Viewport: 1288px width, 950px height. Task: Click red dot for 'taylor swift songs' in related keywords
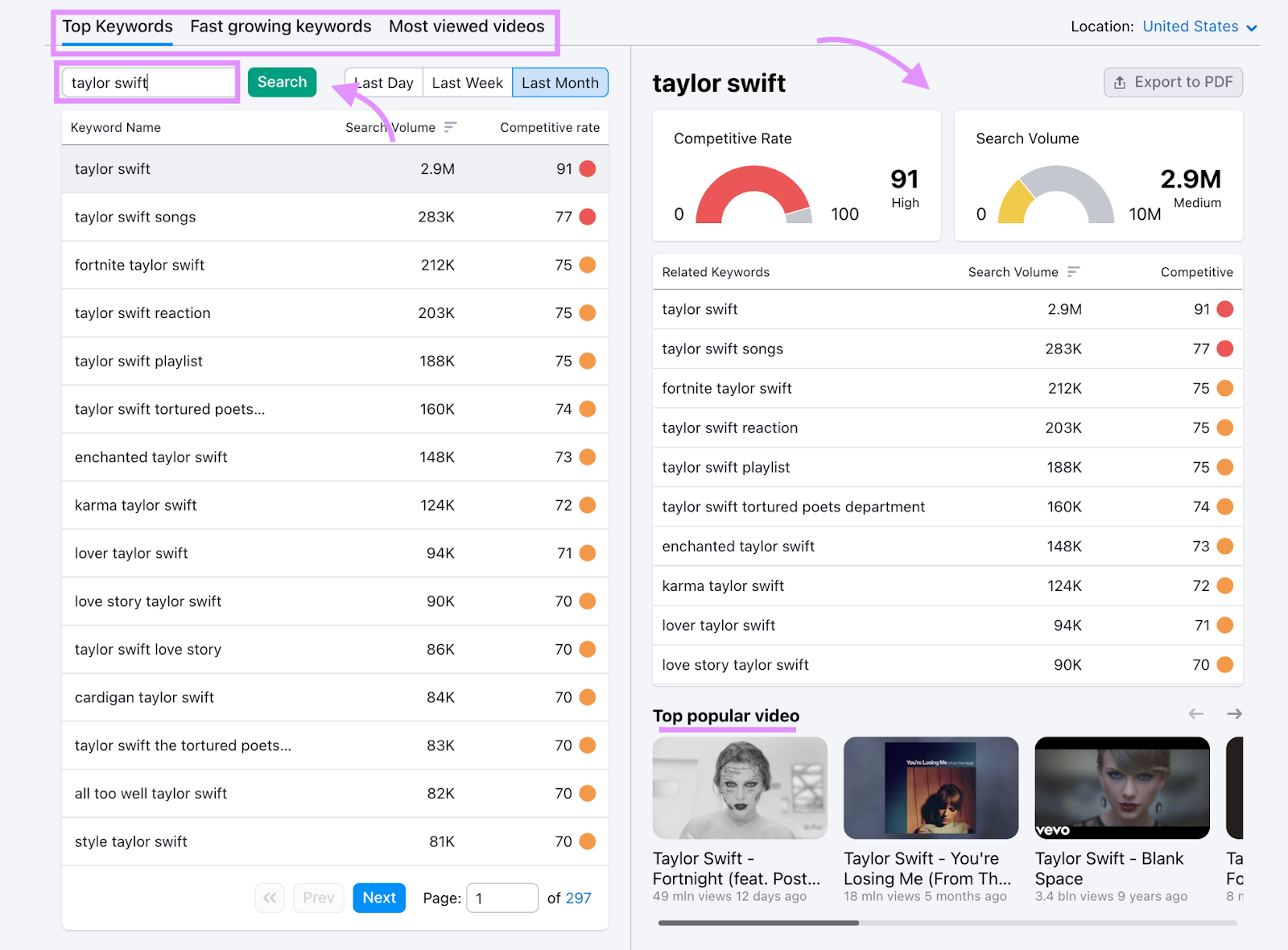point(1225,349)
